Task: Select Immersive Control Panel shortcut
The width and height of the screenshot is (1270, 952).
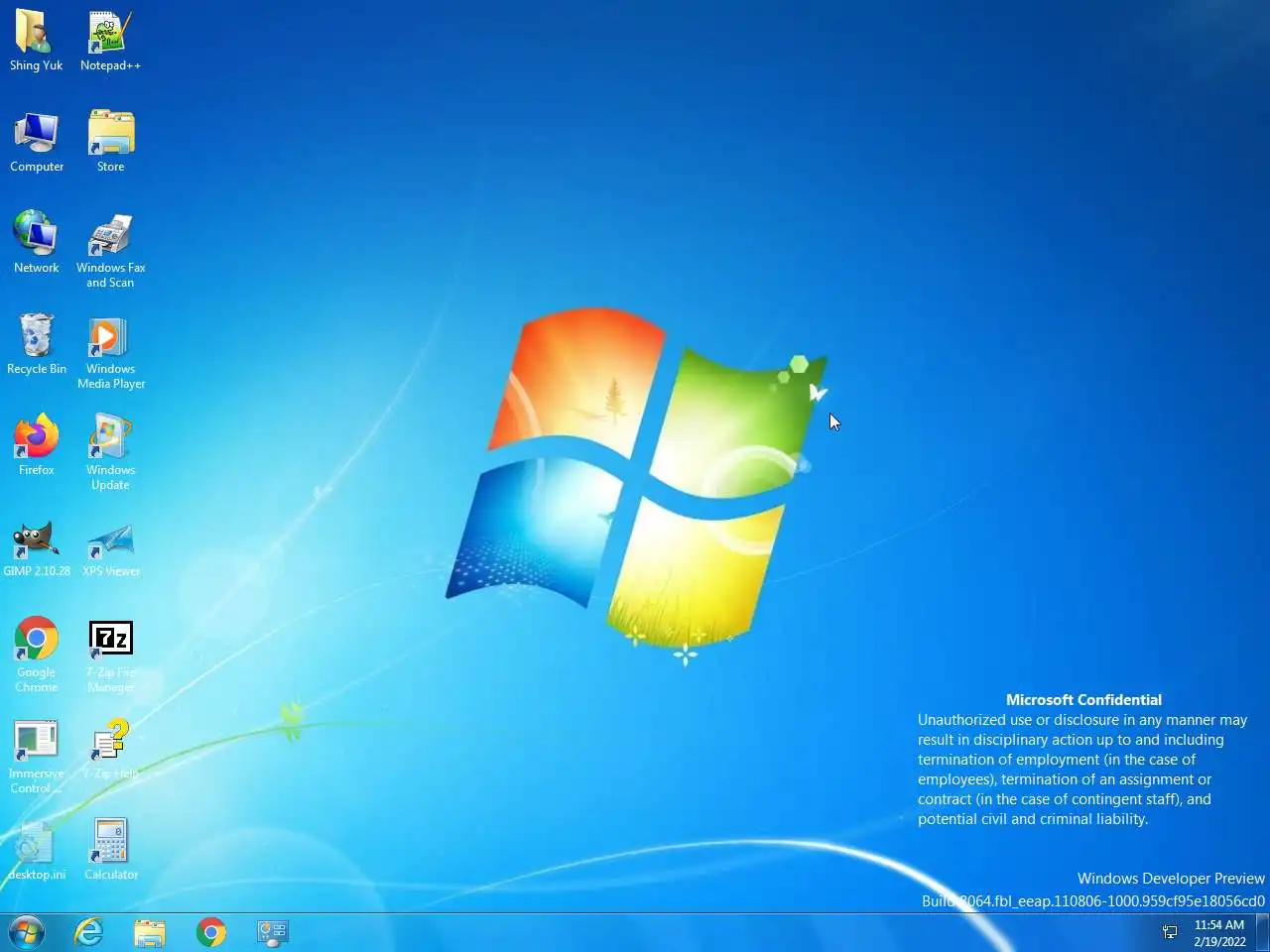Action: pos(37,757)
